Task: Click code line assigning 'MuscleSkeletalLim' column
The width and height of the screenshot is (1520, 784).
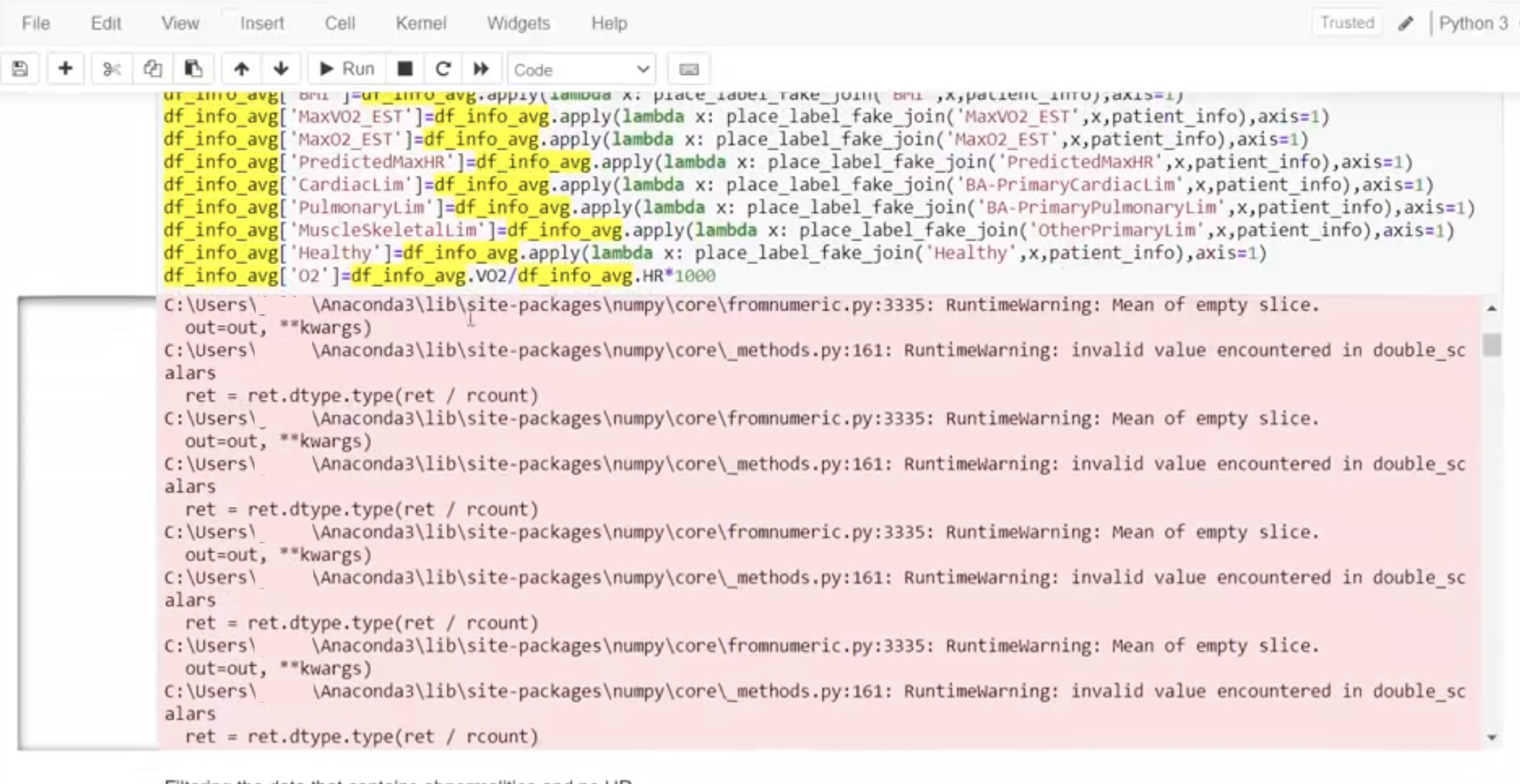Action: (808, 230)
